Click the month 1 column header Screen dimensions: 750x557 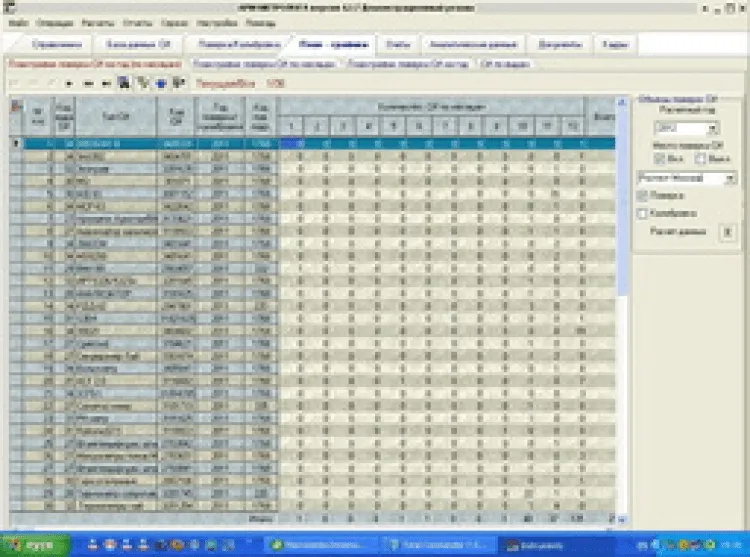(291, 126)
